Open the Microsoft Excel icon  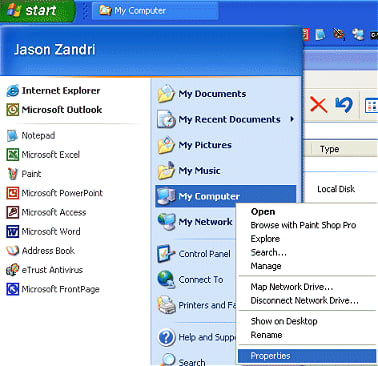coord(13,155)
